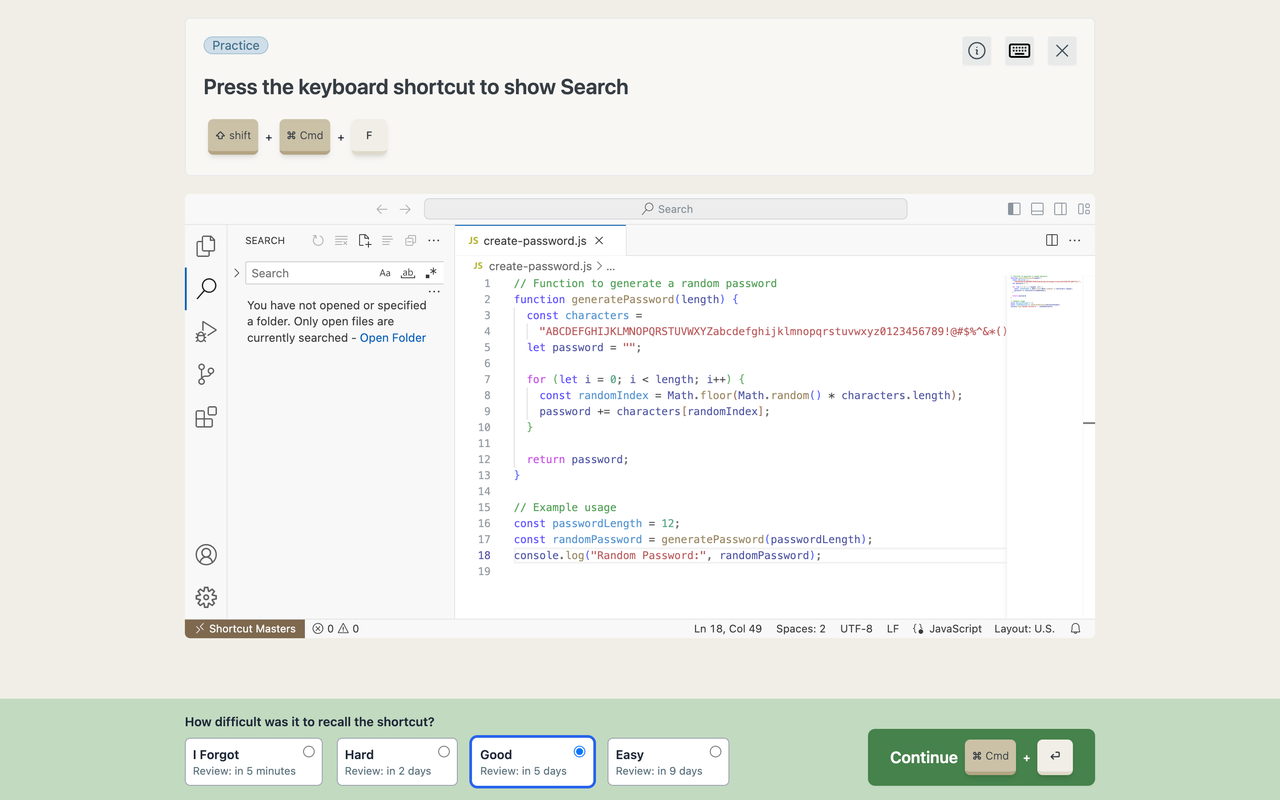Select the "Easy" difficulty option

(668, 762)
